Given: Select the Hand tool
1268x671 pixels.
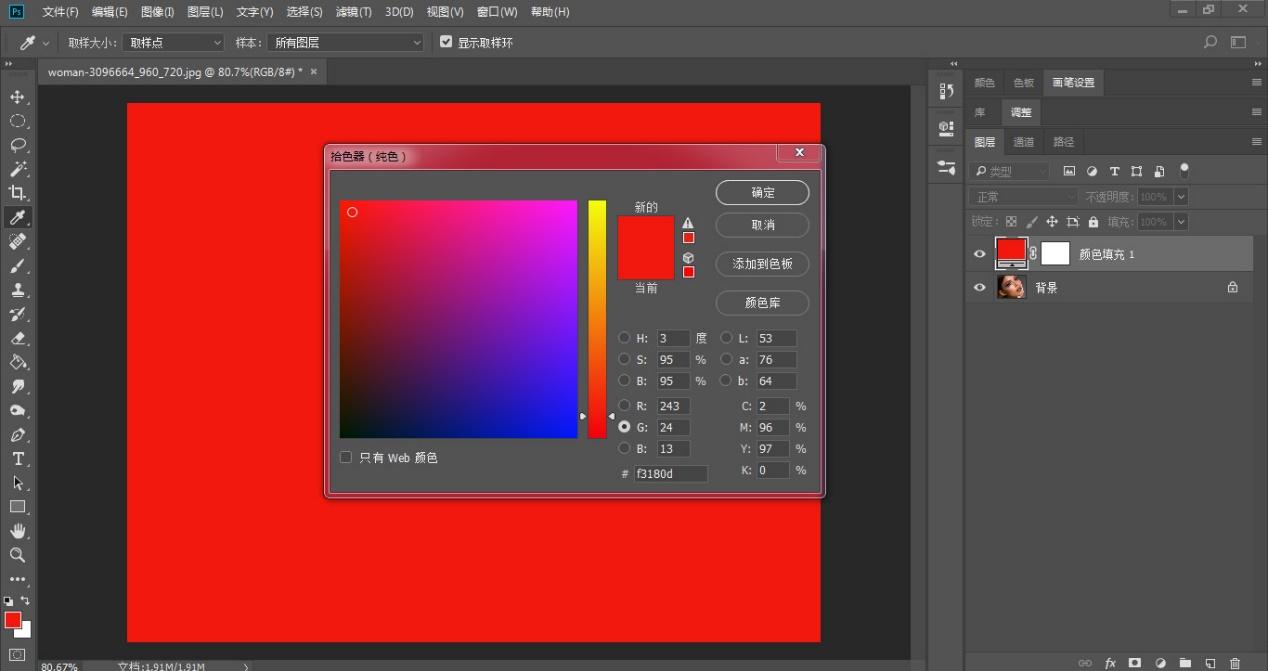Looking at the screenshot, I should click(x=17, y=531).
